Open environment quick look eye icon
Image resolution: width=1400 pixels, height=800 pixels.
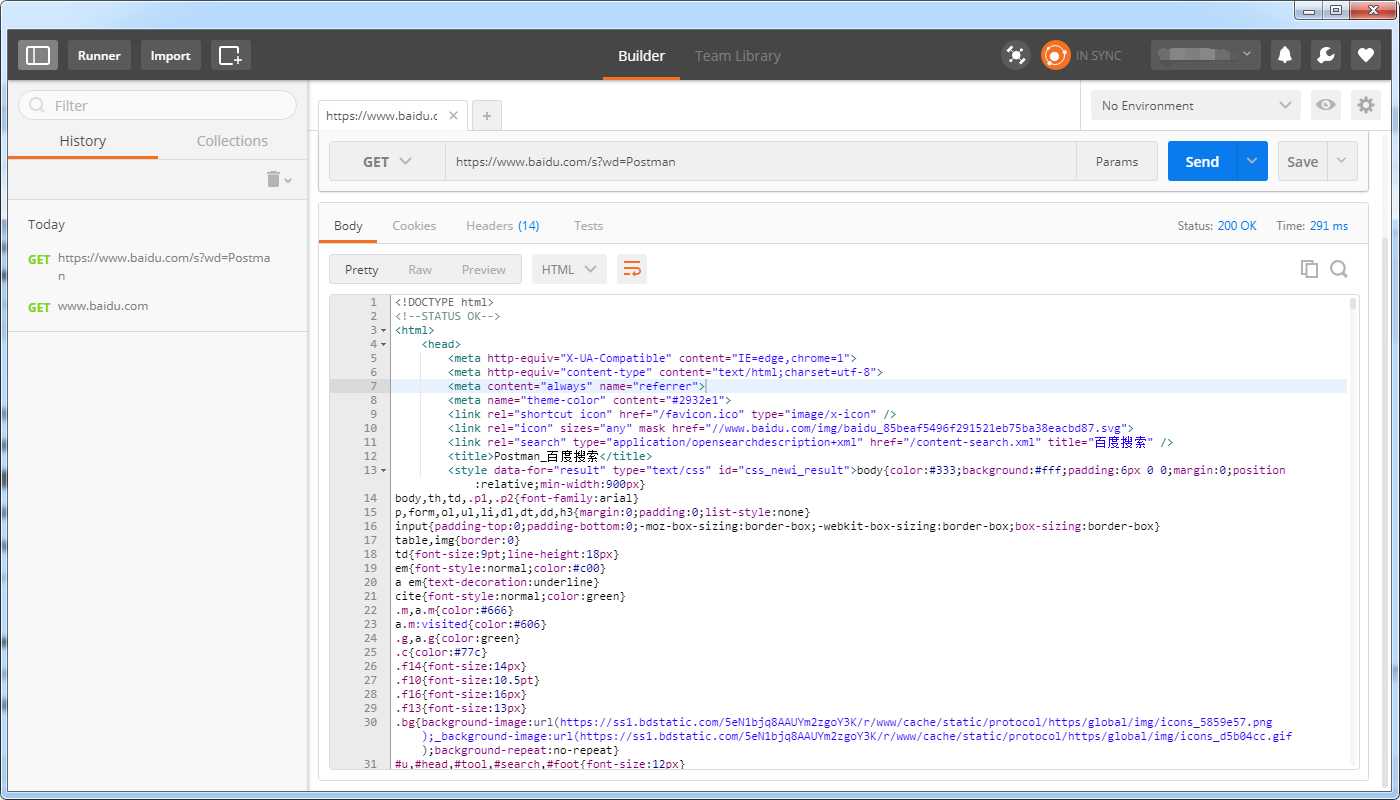pos(1326,105)
